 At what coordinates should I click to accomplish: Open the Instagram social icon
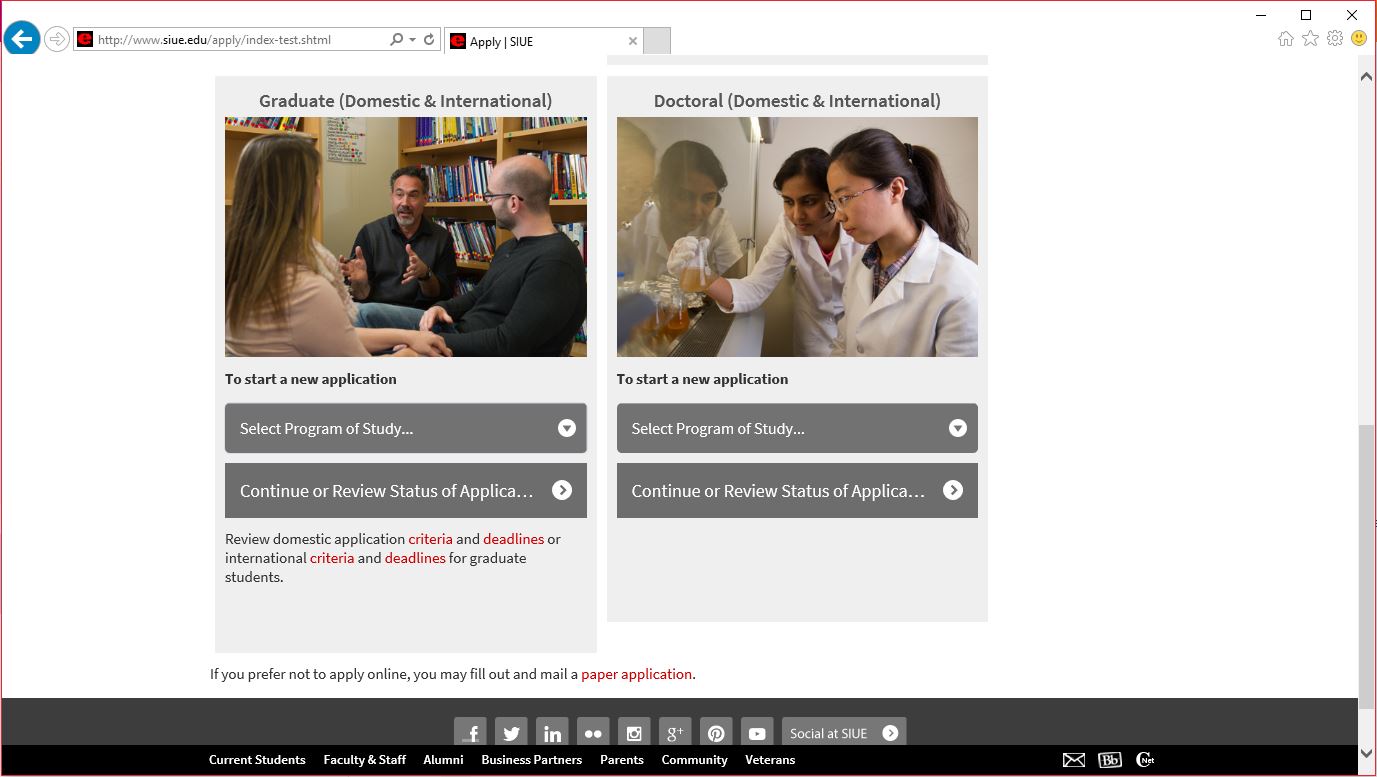[x=634, y=733]
